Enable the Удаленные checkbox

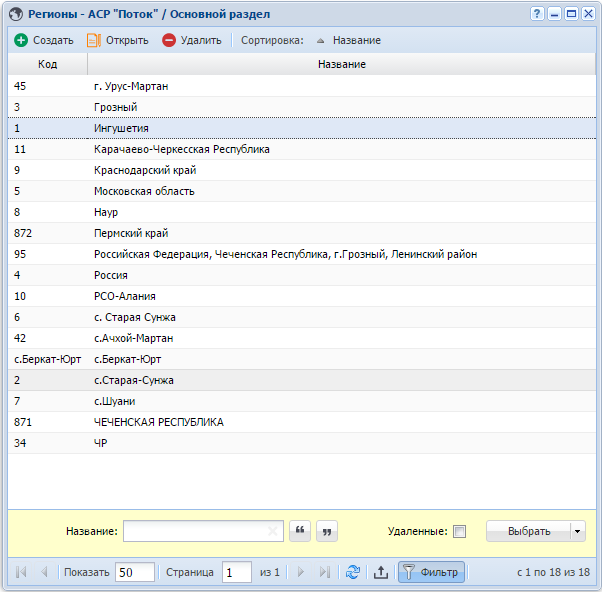[459, 531]
